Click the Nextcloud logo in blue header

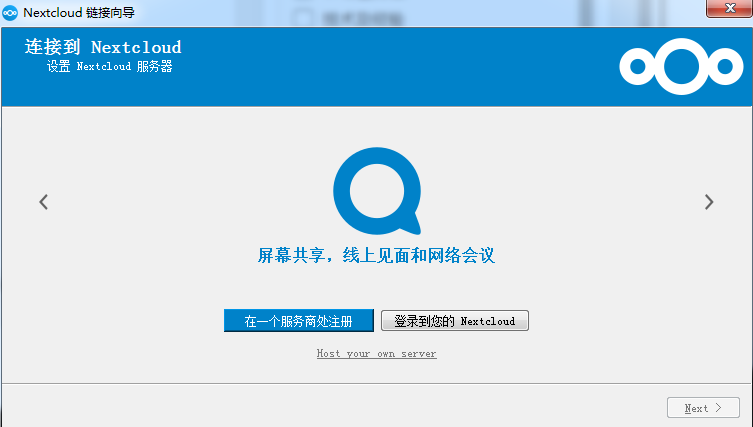[x=681, y=66]
